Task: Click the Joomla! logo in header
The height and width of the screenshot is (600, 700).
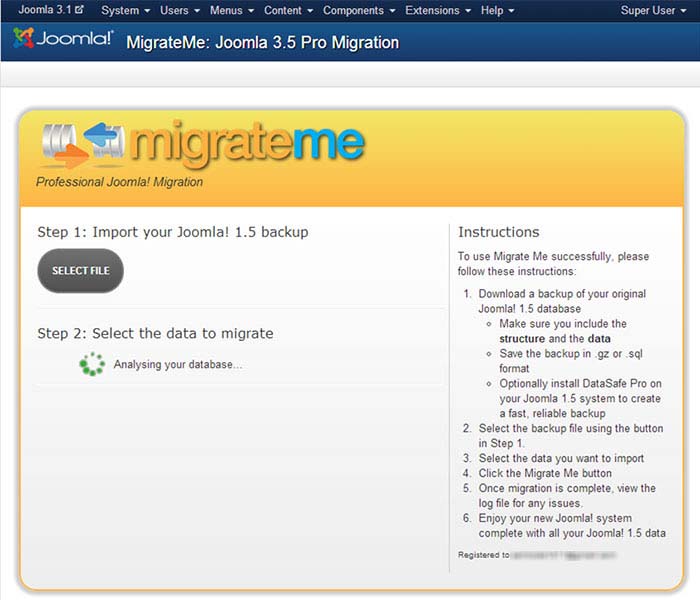Action: point(63,38)
